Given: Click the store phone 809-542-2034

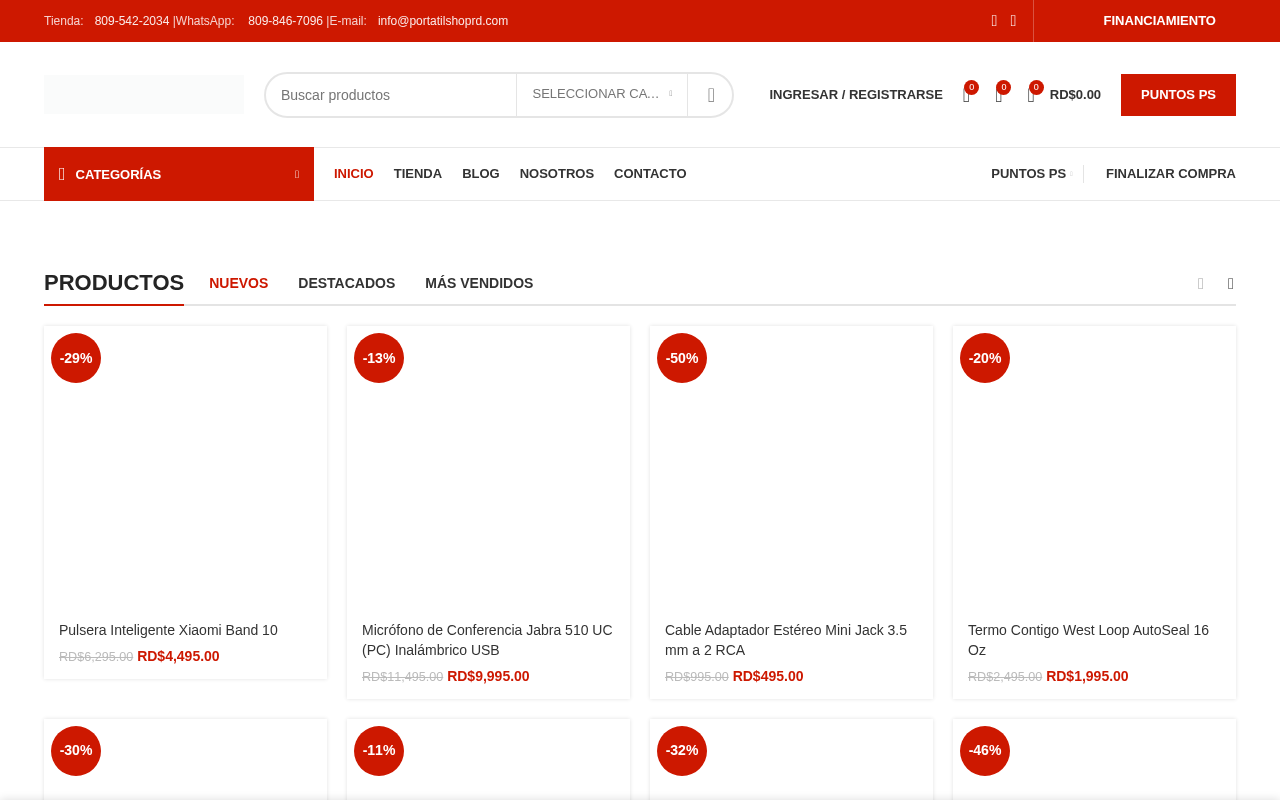Looking at the screenshot, I should pos(132,21).
